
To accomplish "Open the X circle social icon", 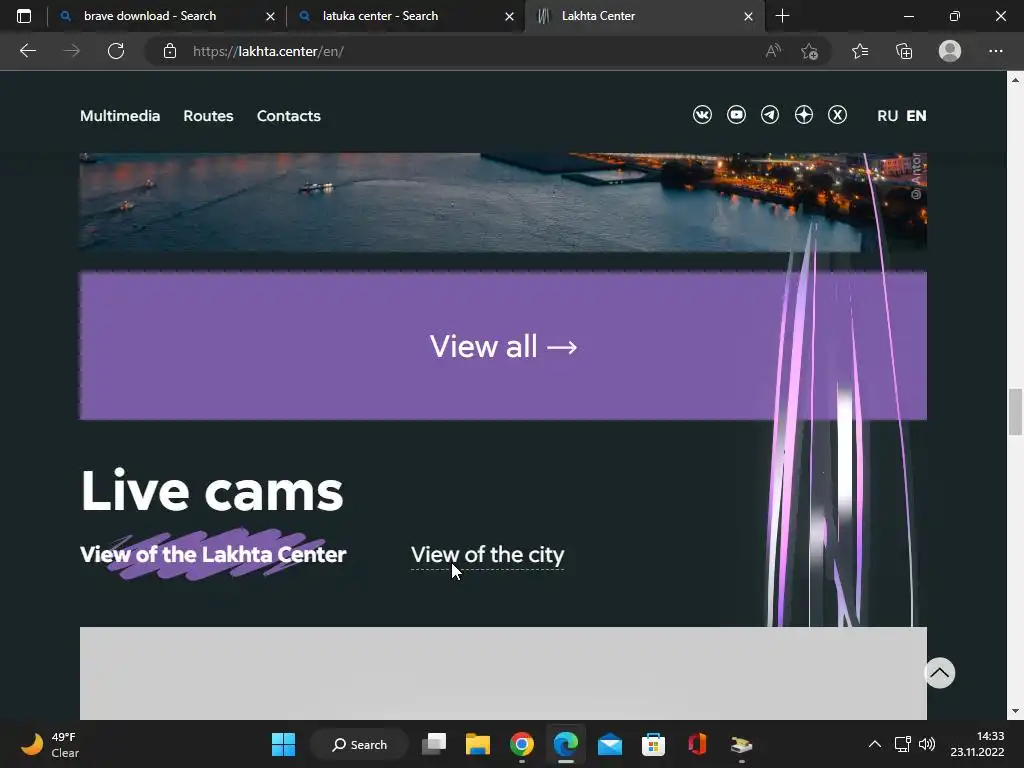I will (838, 115).
